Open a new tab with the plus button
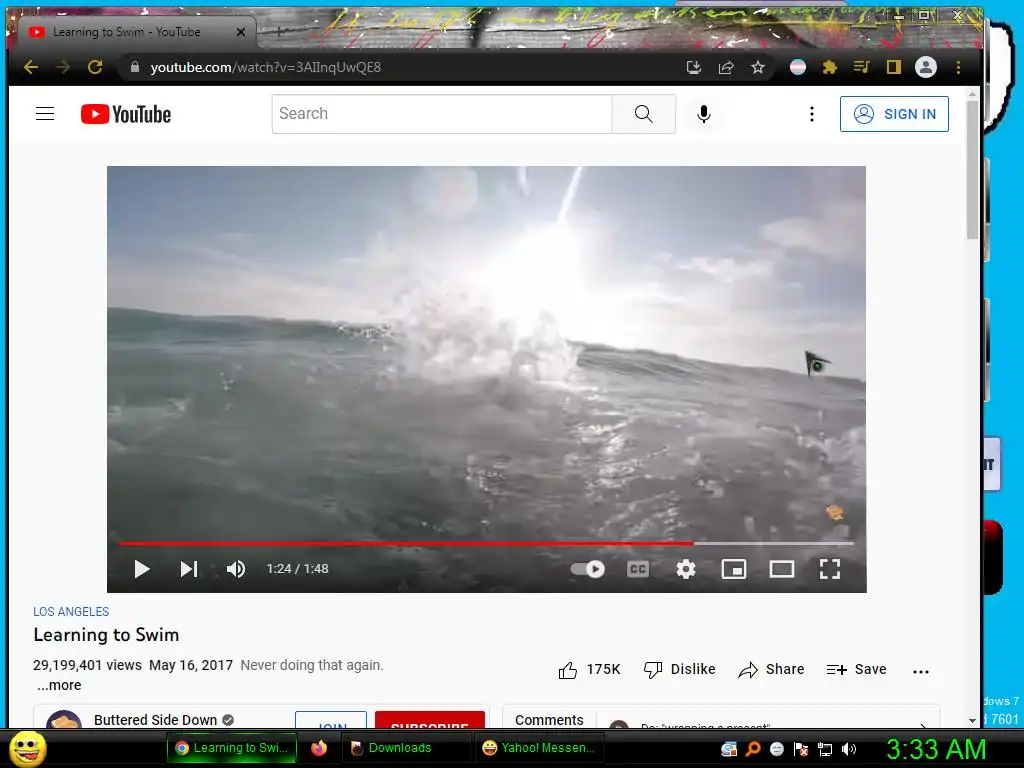 pyautogui.click(x=278, y=31)
